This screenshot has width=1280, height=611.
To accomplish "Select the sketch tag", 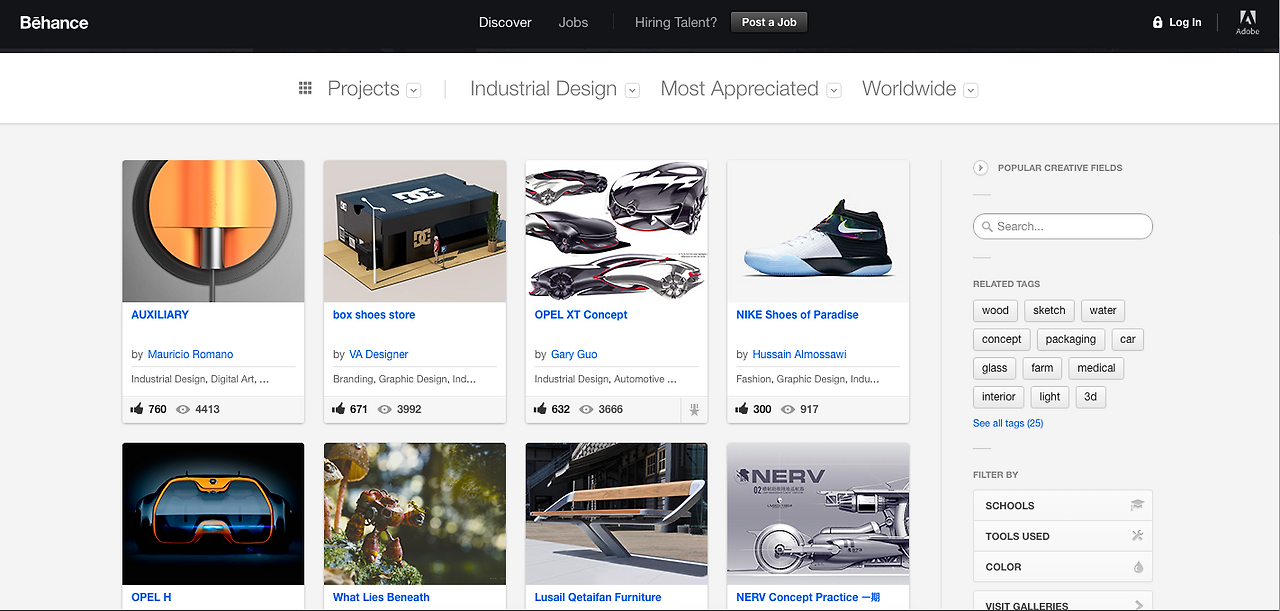I will (x=1049, y=310).
